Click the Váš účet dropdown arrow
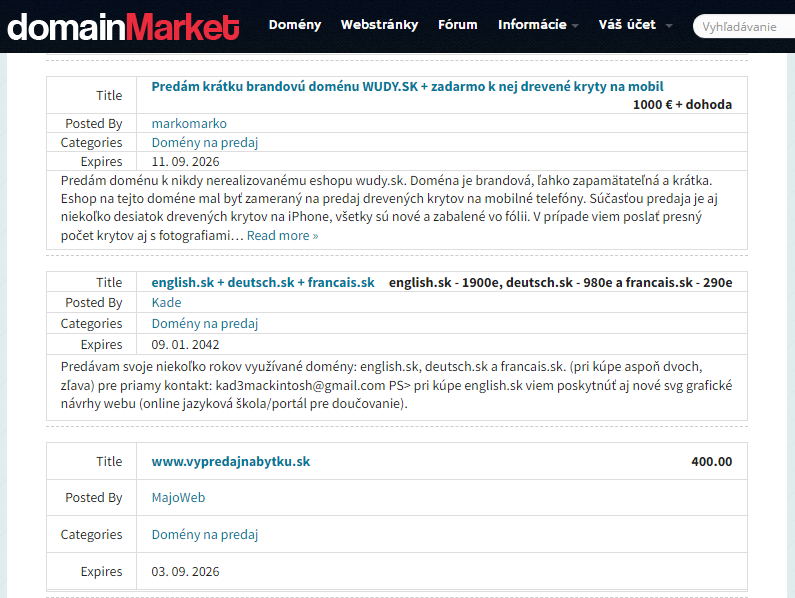795x598 pixels. tap(669, 26)
